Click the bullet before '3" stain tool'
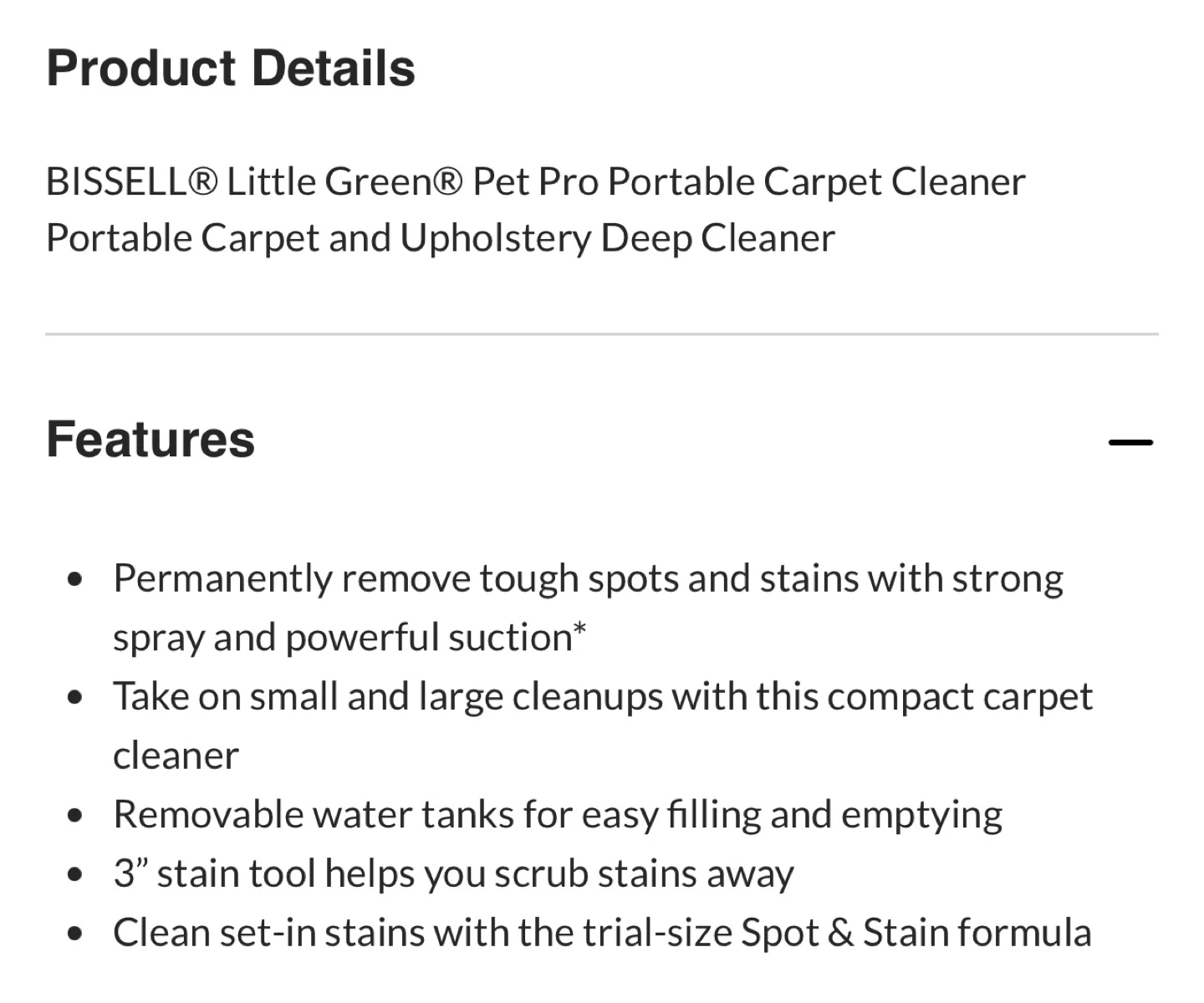 [x=76, y=875]
